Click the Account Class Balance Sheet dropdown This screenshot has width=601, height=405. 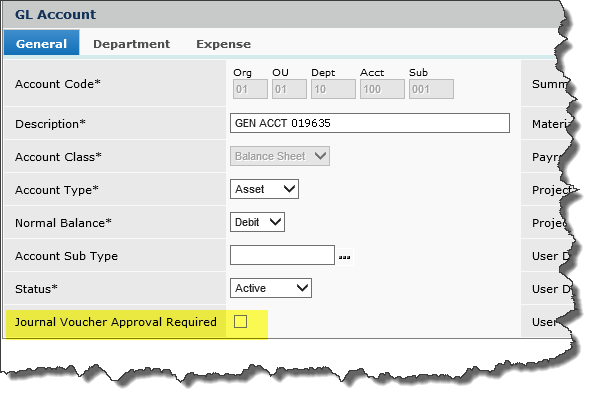pos(280,156)
